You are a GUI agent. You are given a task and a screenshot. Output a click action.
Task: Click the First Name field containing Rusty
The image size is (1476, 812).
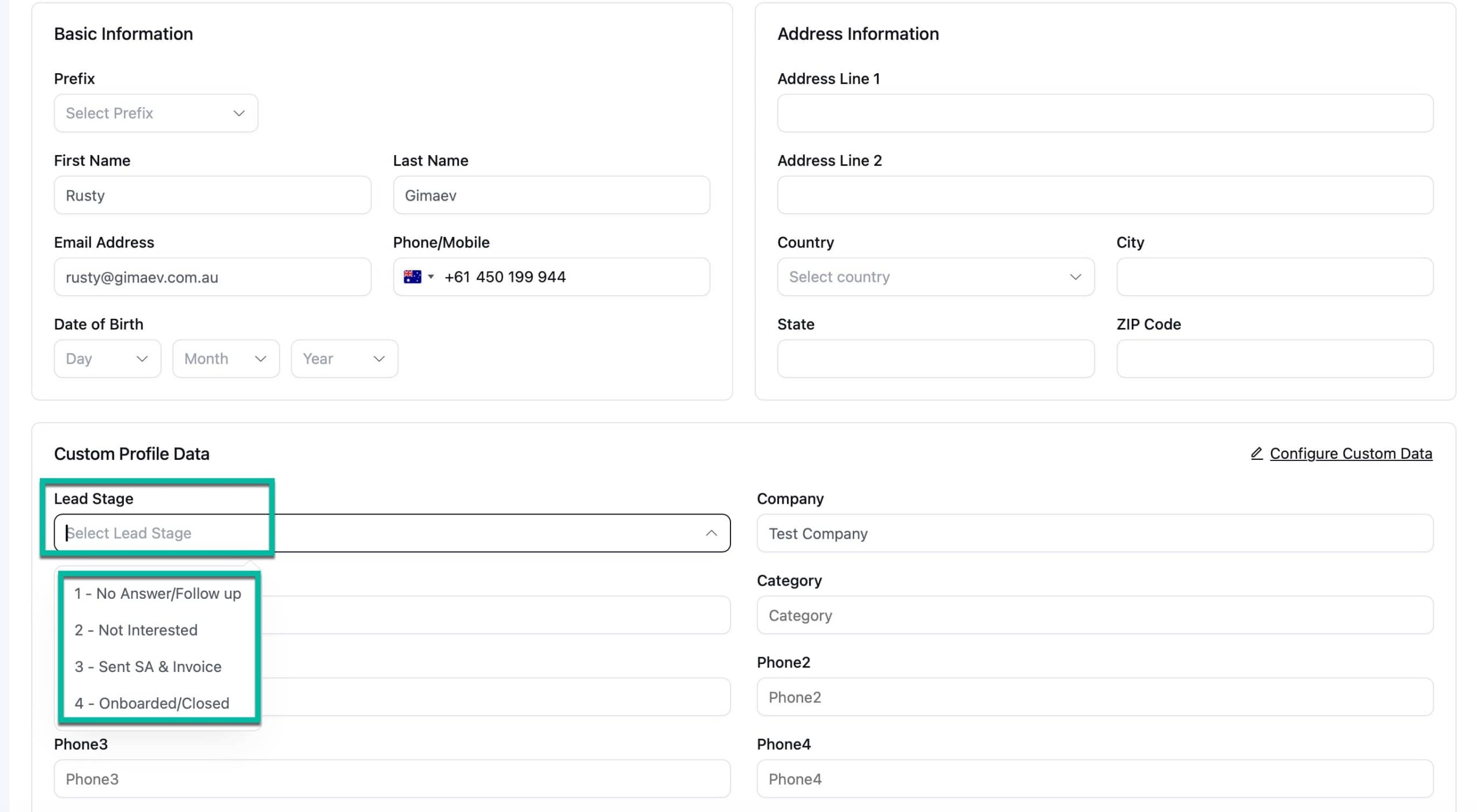[212, 195]
